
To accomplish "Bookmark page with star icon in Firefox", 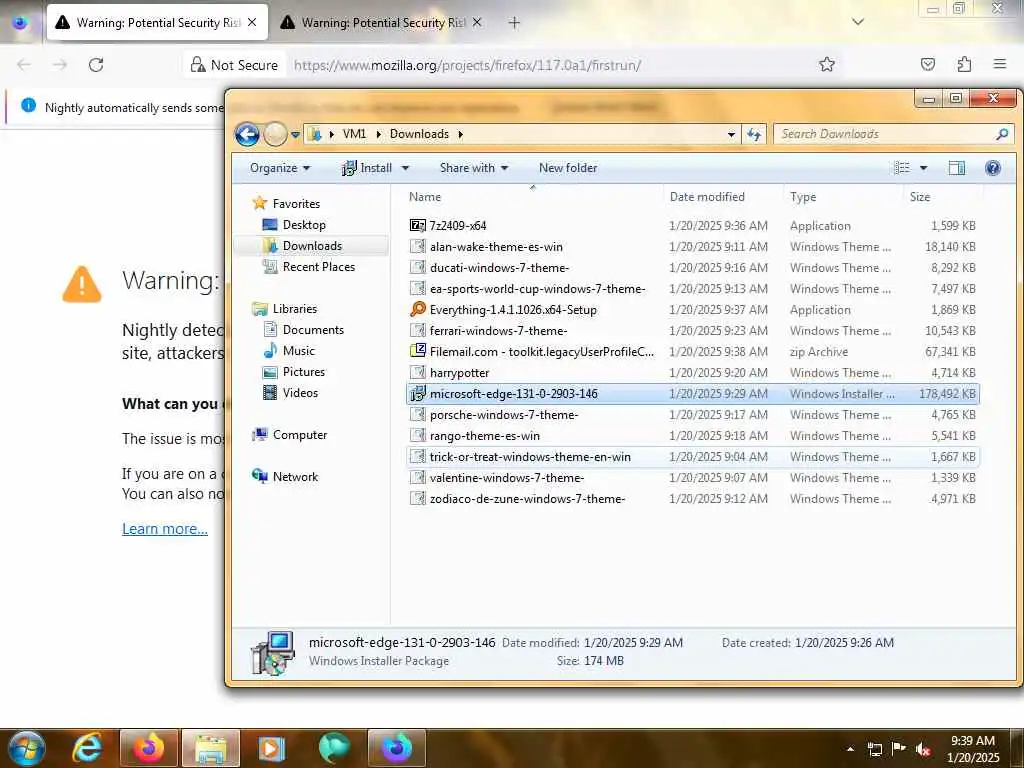I will [827, 65].
